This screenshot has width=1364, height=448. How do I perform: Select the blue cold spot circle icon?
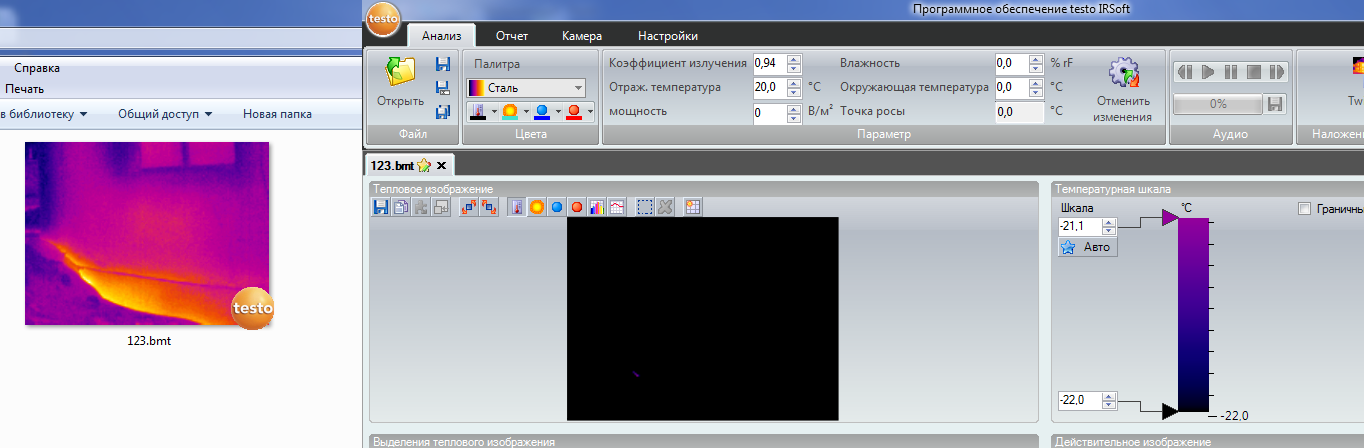557,207
